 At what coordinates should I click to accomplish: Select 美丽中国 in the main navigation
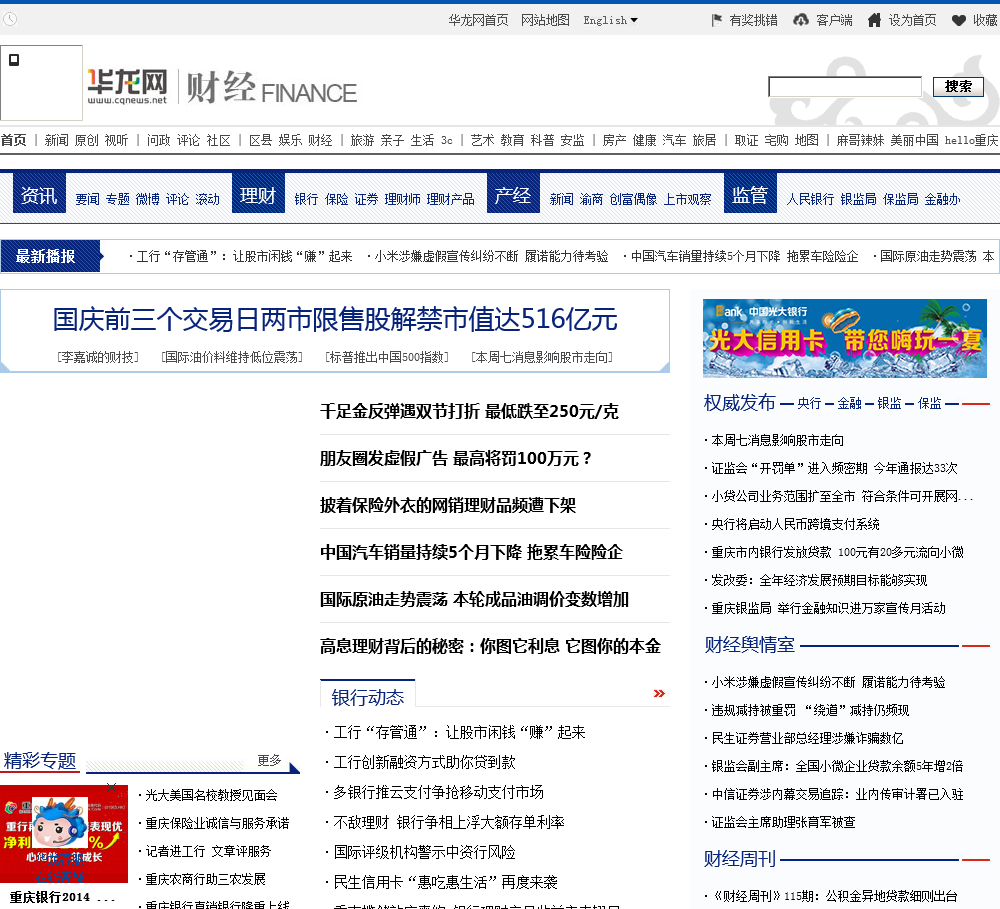914,140
